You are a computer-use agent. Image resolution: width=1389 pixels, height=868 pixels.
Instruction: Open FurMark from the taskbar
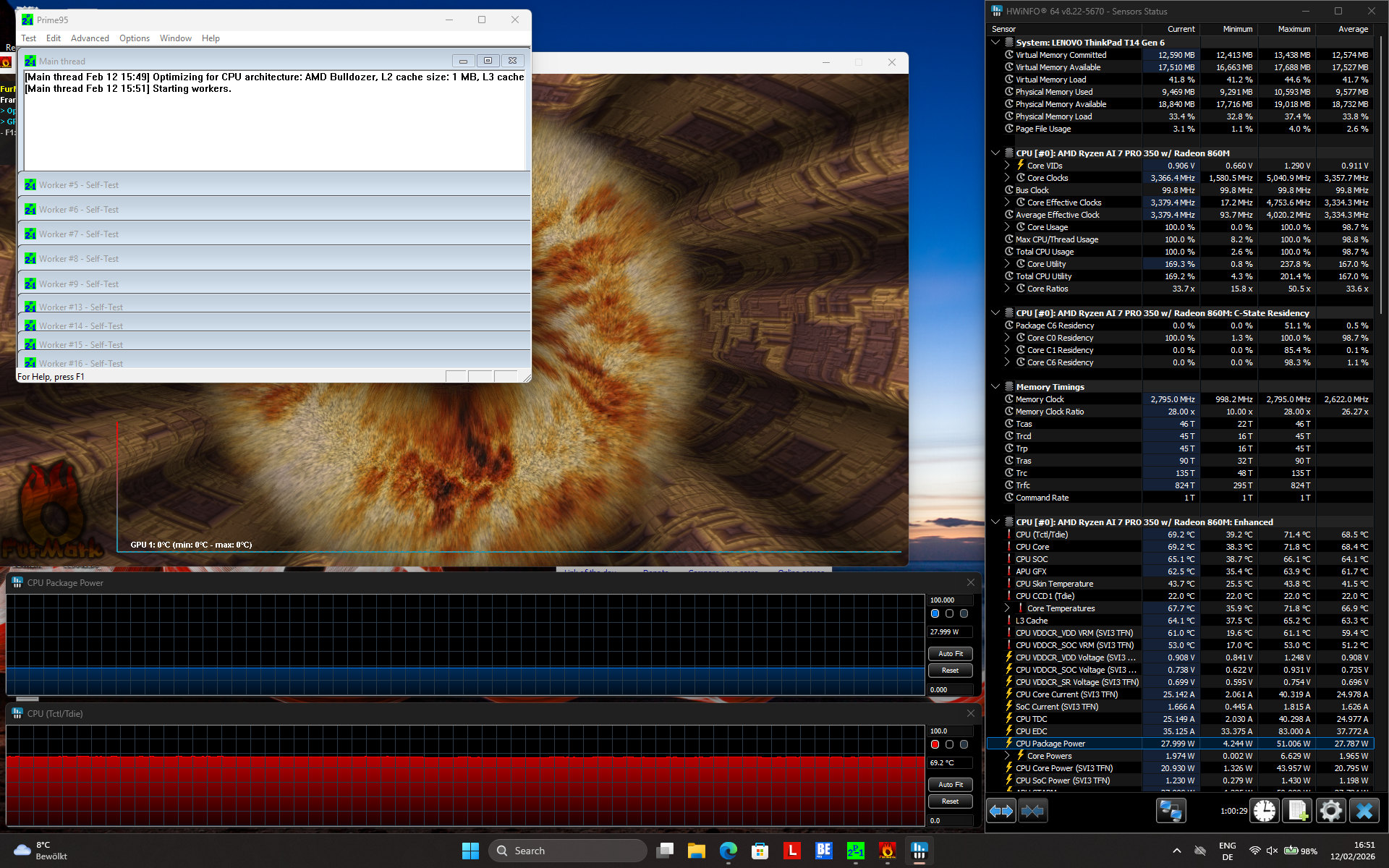pos(887,851)
